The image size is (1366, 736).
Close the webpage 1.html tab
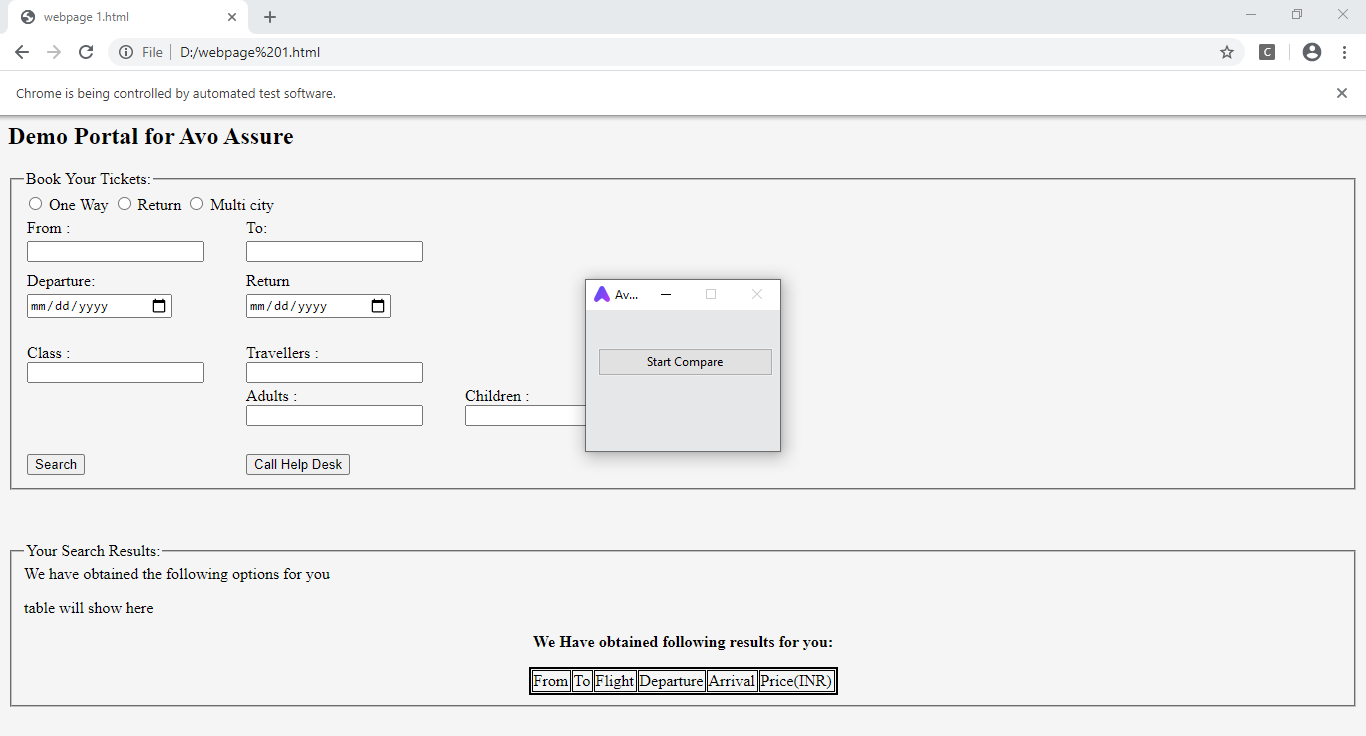pyautogui.click(x=232, y=17)
